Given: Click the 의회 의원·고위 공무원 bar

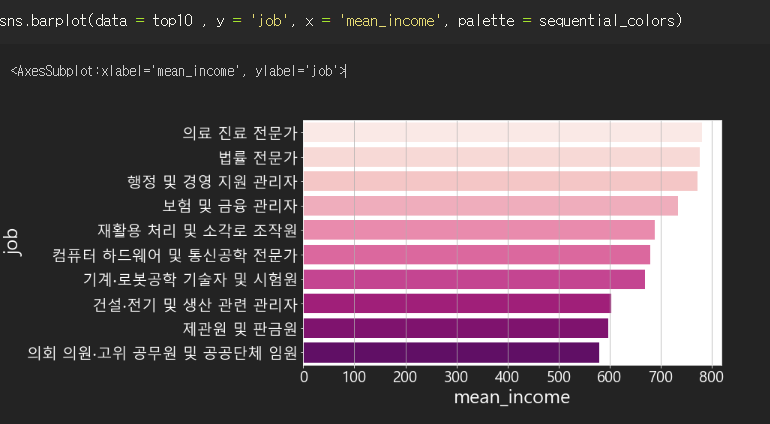Looking at the screenshot, I should tap(451, 353).
